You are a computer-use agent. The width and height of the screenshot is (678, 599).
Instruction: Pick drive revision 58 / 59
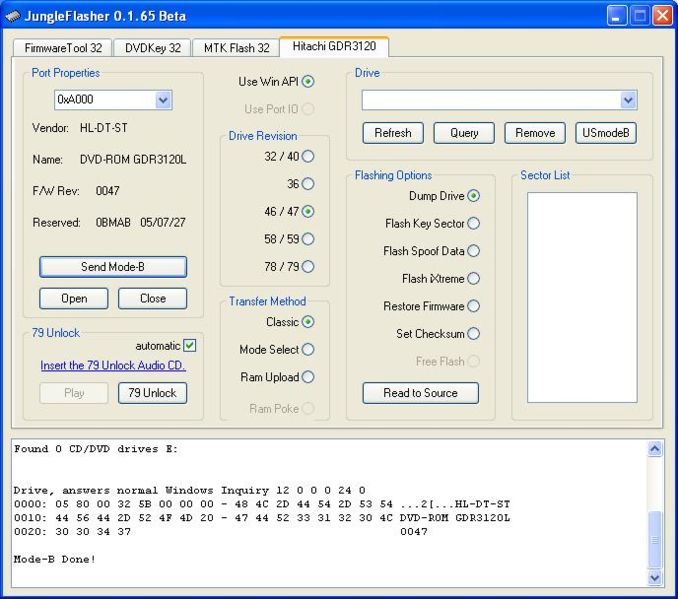(308, 239)
